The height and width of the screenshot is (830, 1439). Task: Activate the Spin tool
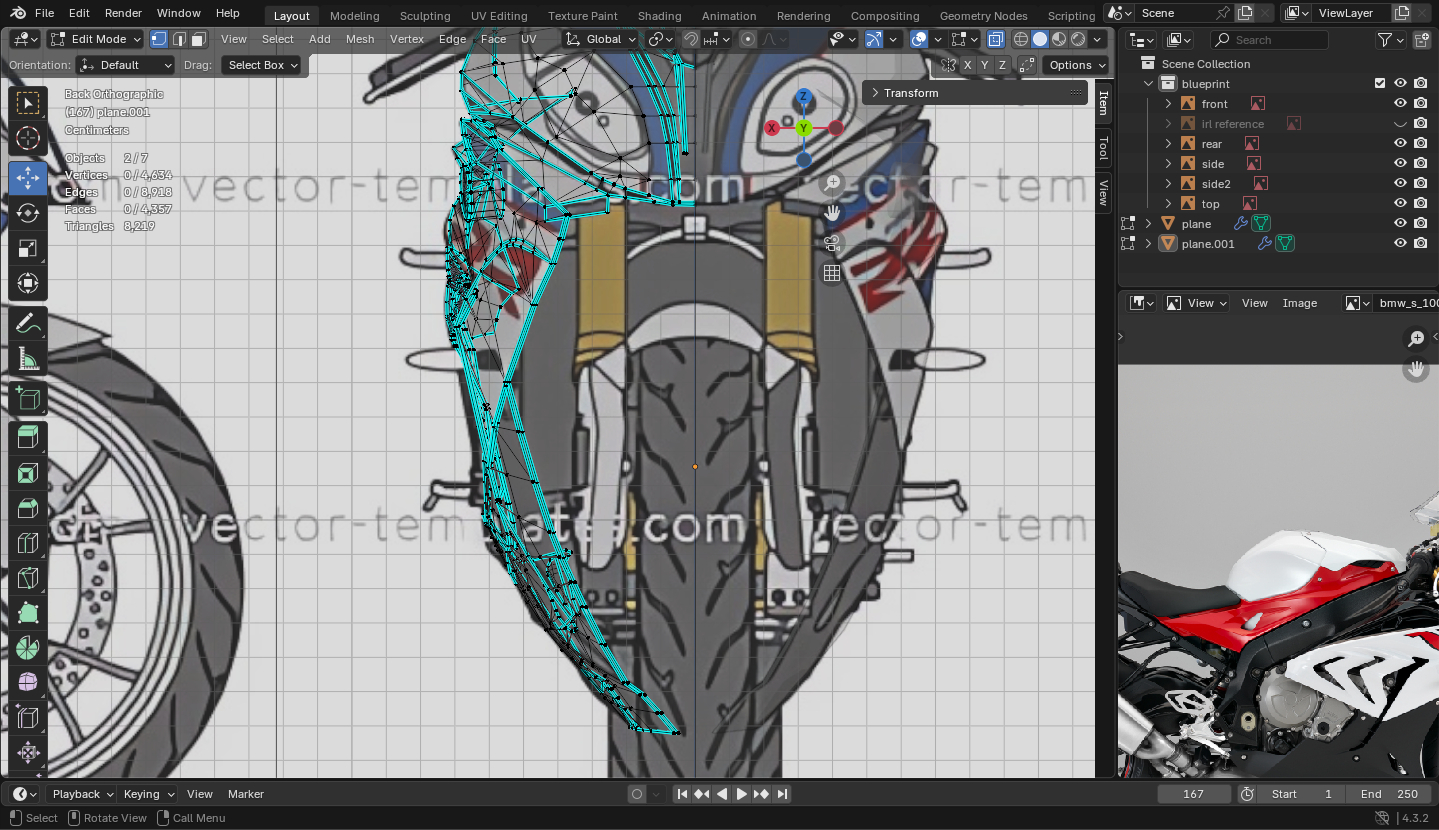point(28,647)
